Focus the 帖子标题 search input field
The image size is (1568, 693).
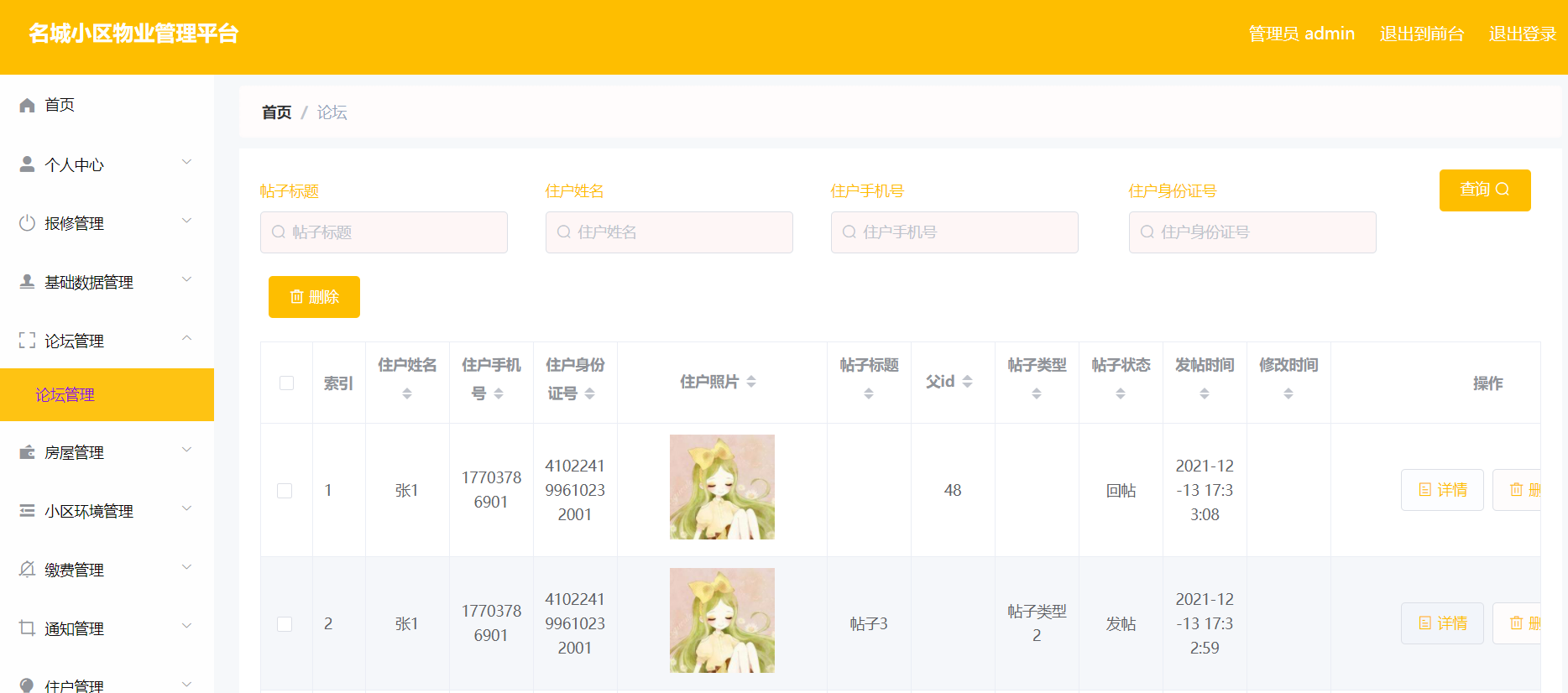coord(384,232)
